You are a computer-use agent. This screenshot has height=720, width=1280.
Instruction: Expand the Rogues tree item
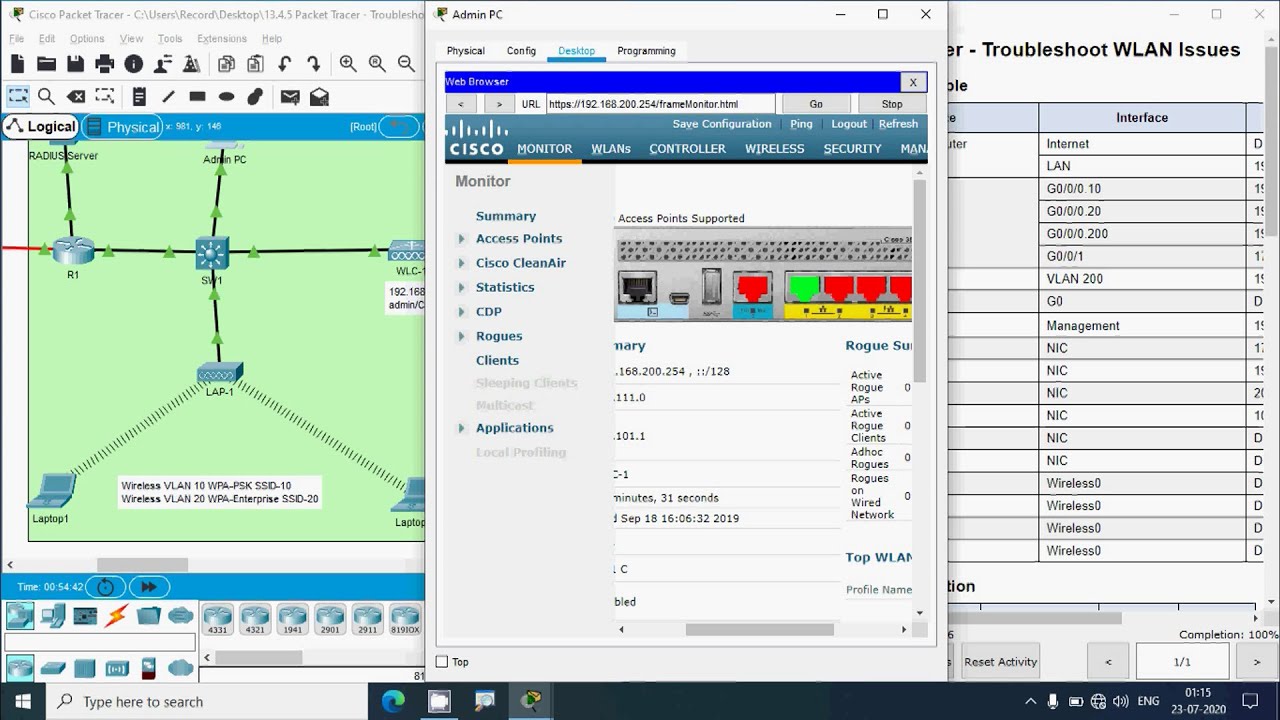pyautogui.click(x=461, y=336)
